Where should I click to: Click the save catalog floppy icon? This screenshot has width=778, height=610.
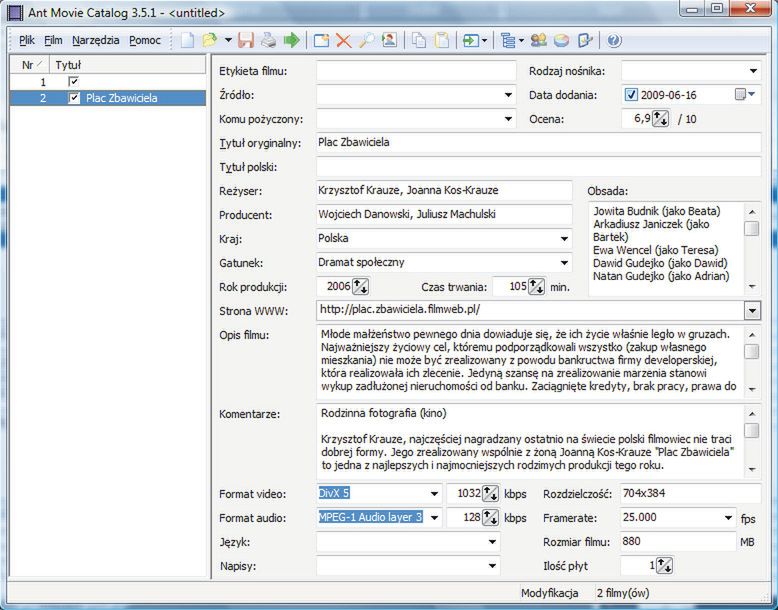[x=246, y=41]
